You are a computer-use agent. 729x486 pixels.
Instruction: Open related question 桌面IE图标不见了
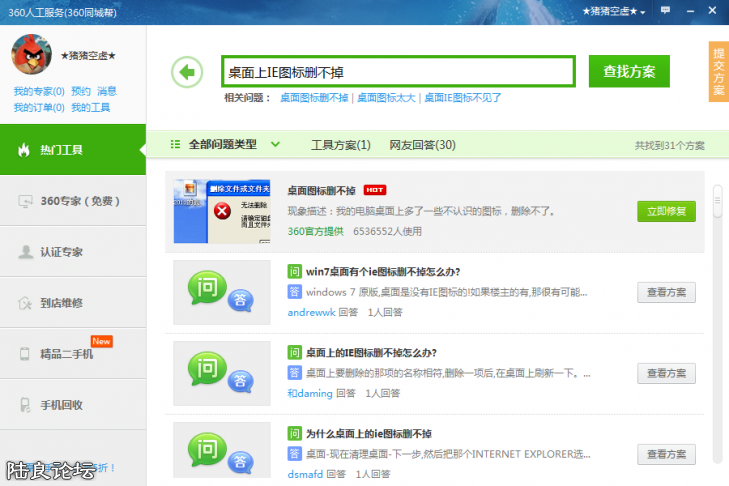coord(463,98)
